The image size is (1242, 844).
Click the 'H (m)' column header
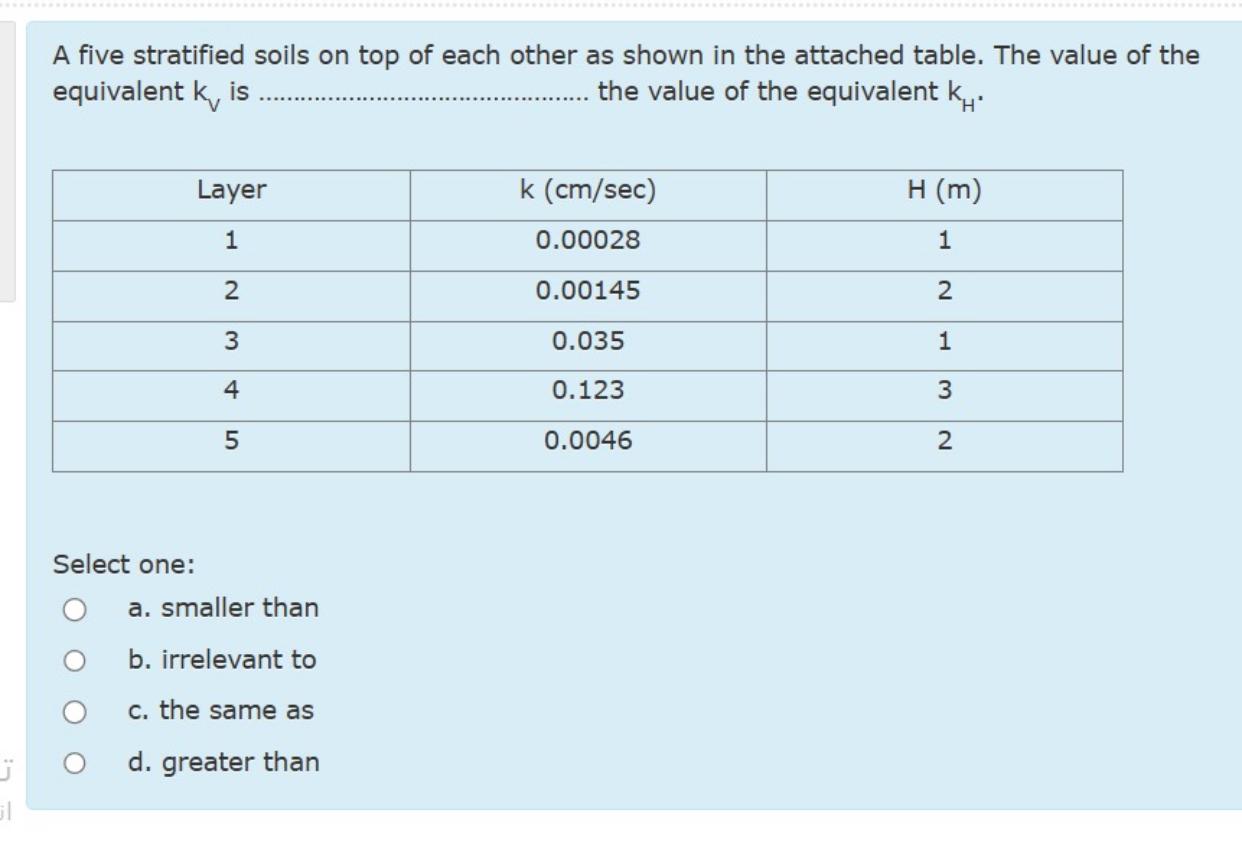[x=945, y=189]
